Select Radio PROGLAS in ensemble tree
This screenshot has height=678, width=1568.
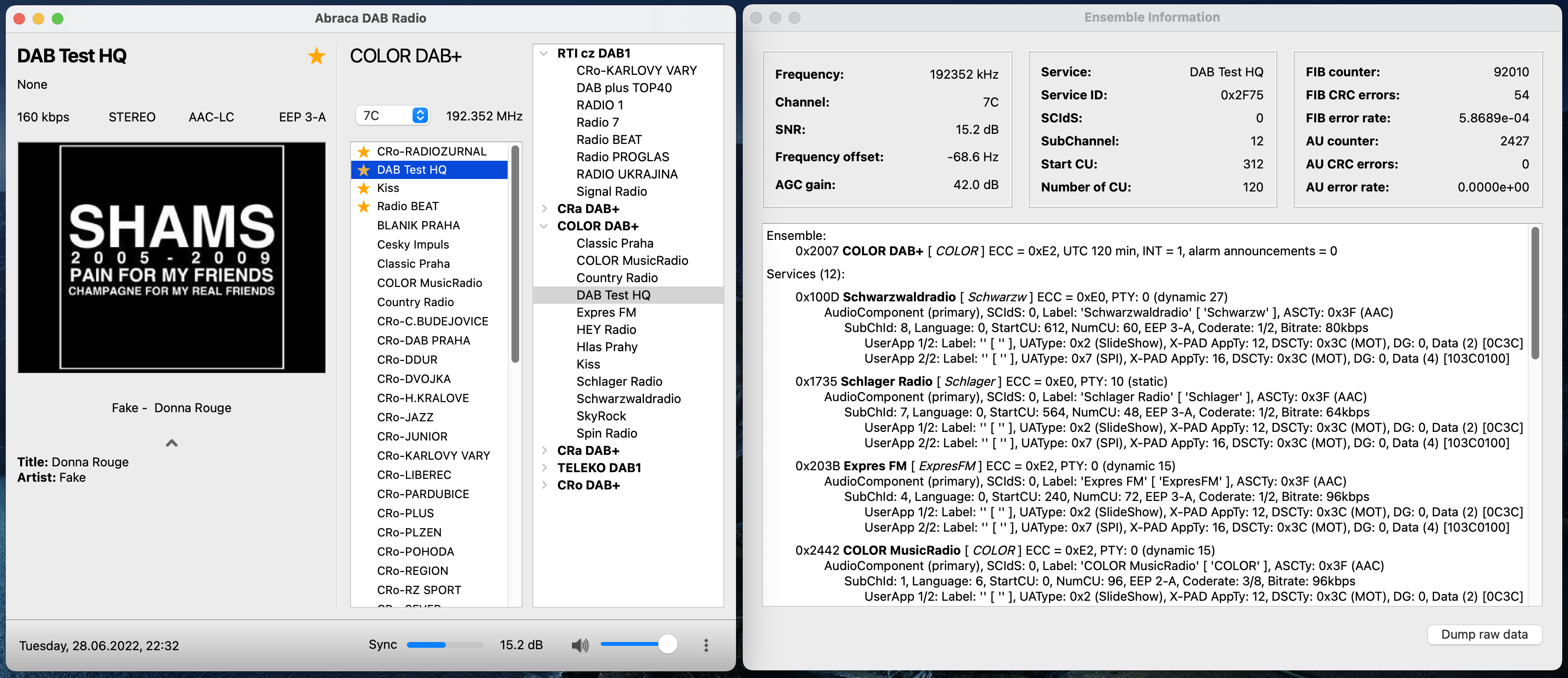pyautogui.click(x=622, y=156)
